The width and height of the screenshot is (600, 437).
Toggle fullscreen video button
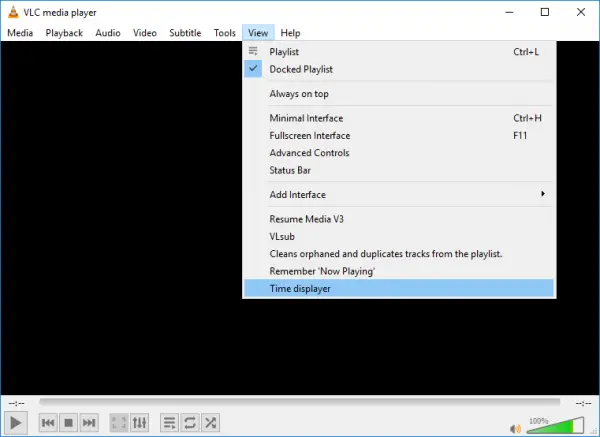point(119,423)
